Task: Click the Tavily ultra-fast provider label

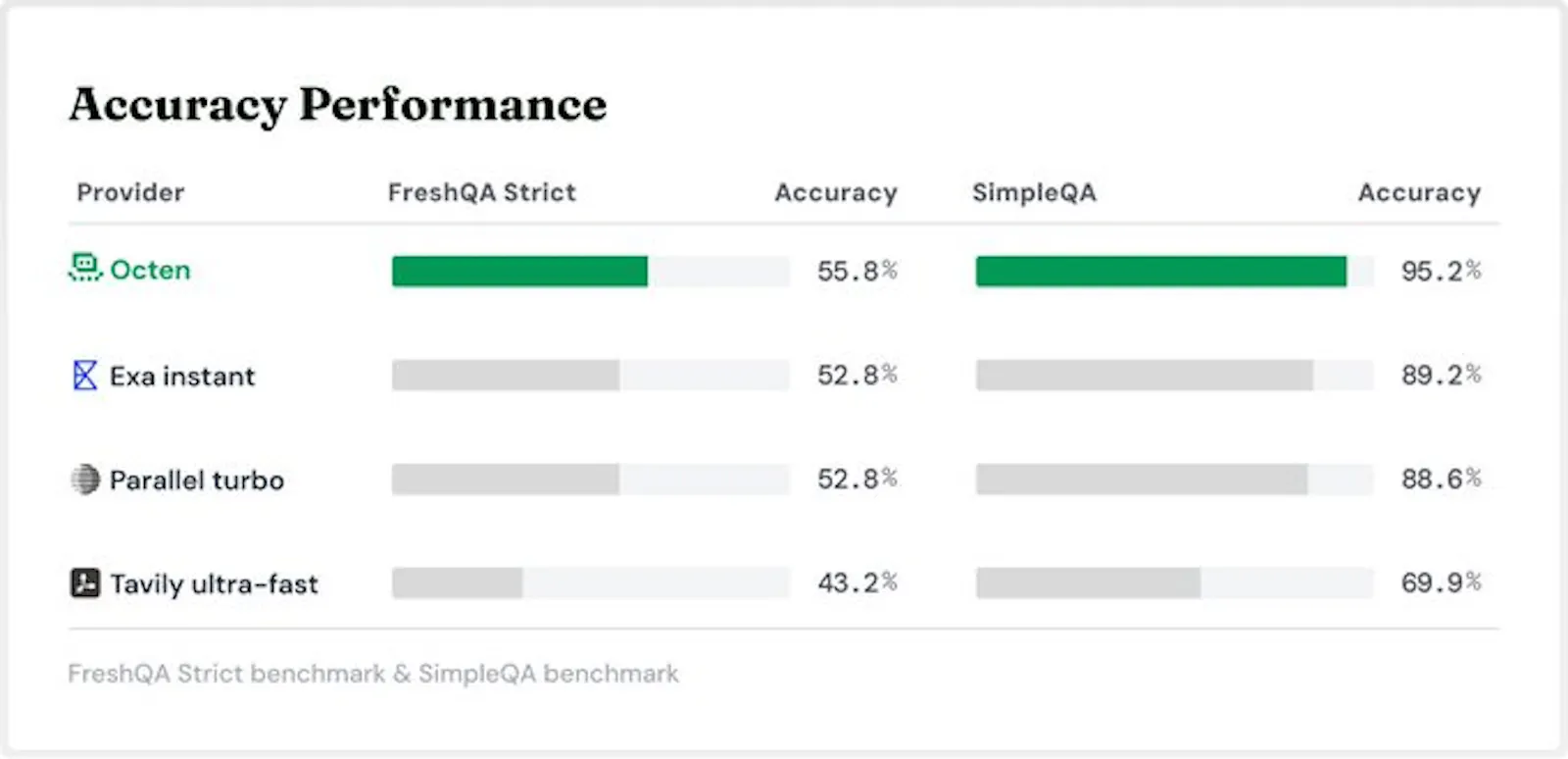Action: coord(214,584)
